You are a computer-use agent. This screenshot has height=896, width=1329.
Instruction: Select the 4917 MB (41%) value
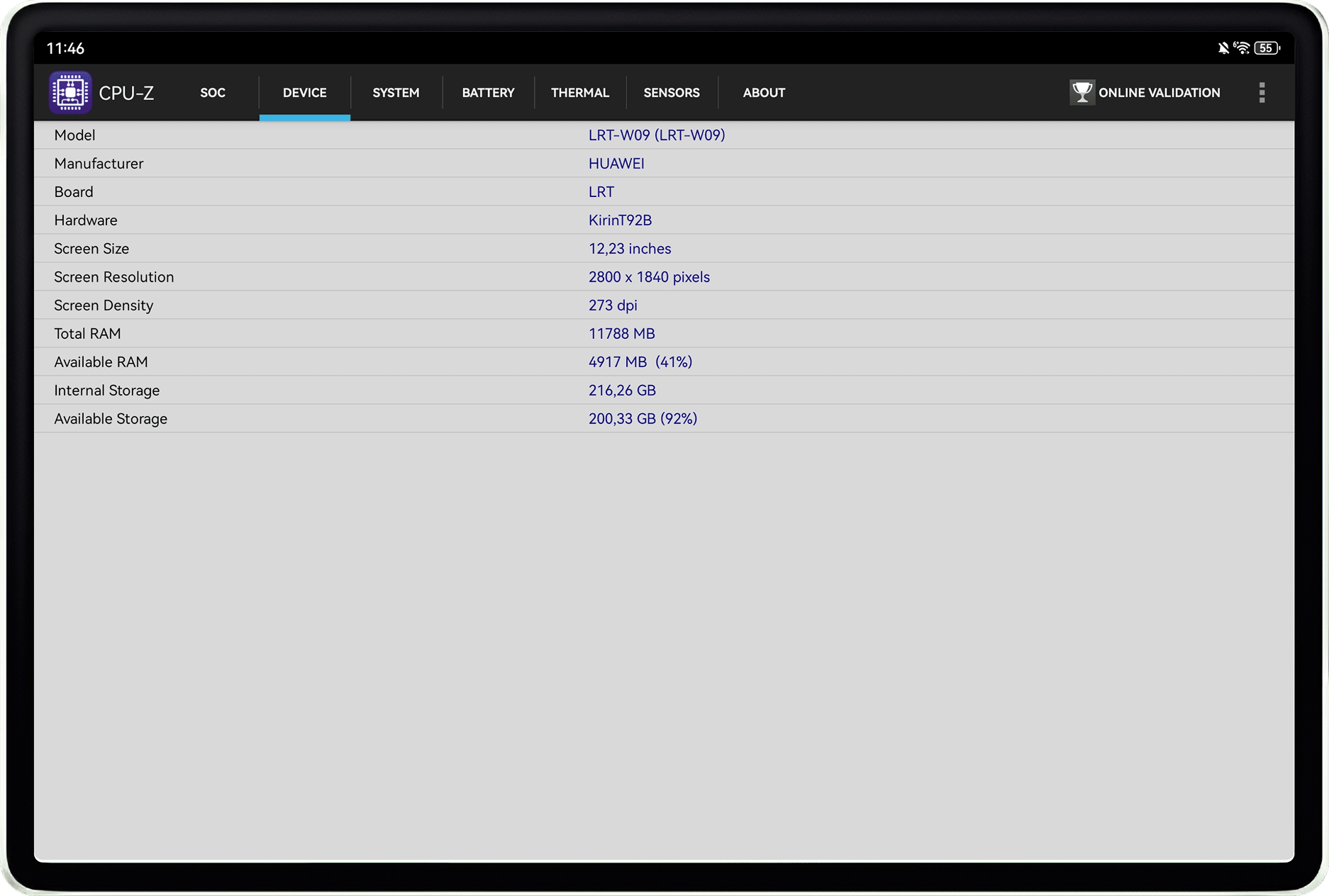(640, 362)
